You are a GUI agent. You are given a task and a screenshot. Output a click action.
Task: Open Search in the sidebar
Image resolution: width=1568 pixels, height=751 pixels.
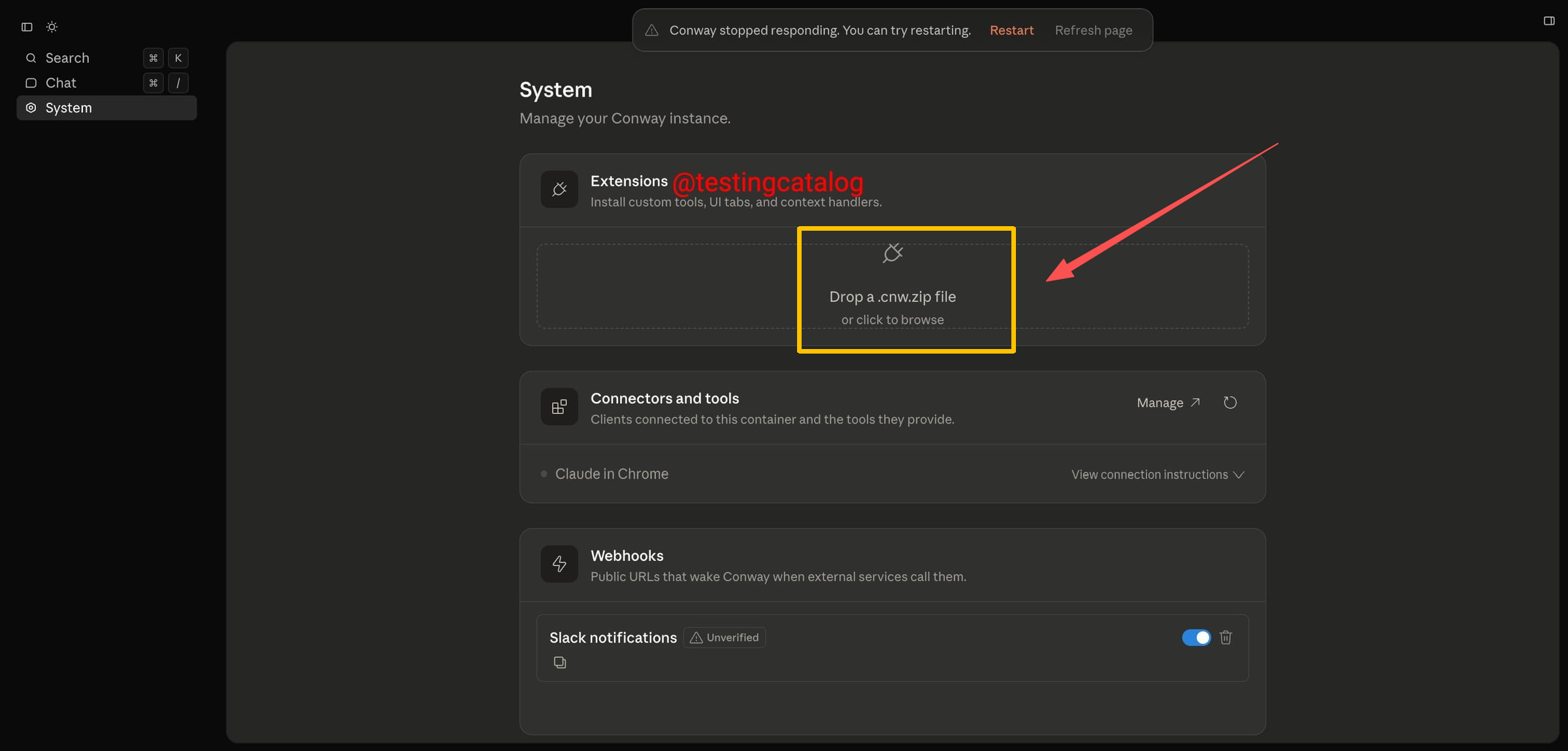pos(67,58)
